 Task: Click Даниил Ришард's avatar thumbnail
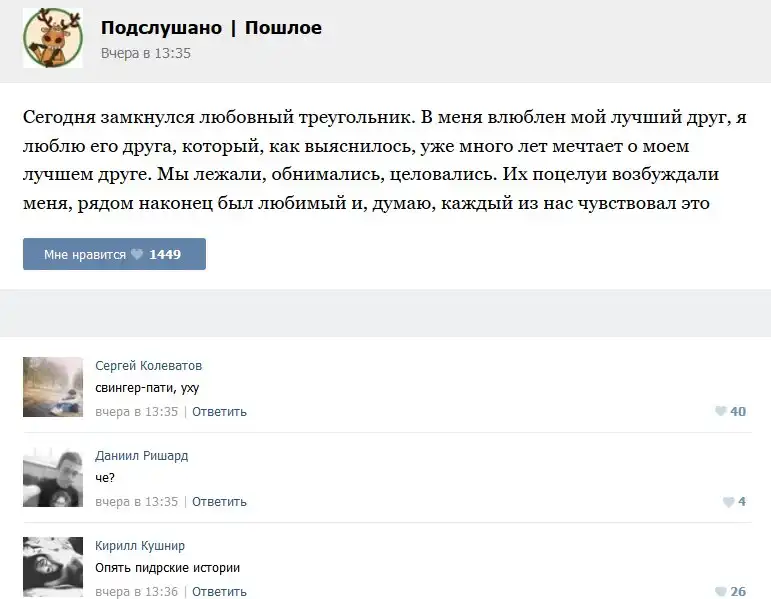[x=52, y=476]
